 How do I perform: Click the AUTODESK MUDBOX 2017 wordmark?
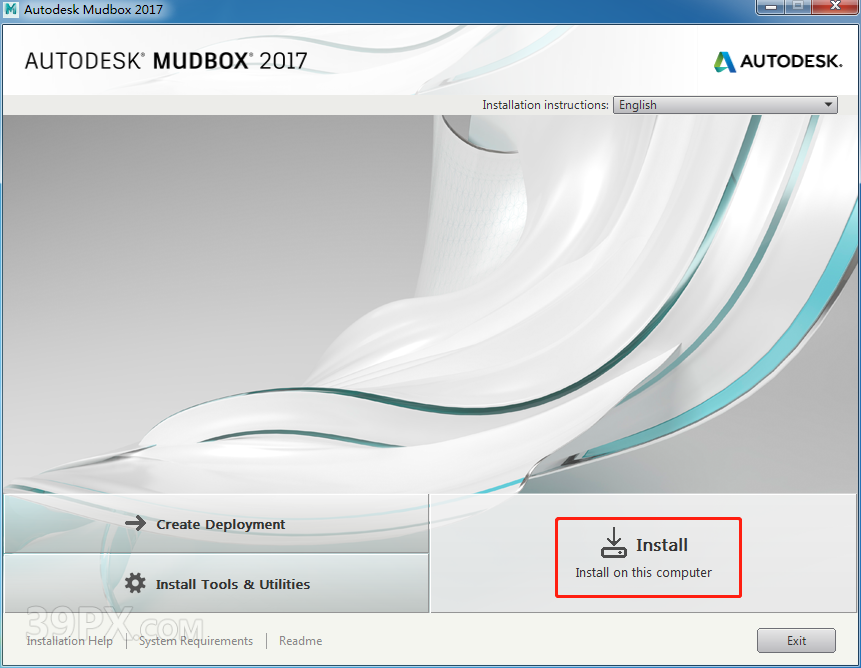tap(165, 60)
